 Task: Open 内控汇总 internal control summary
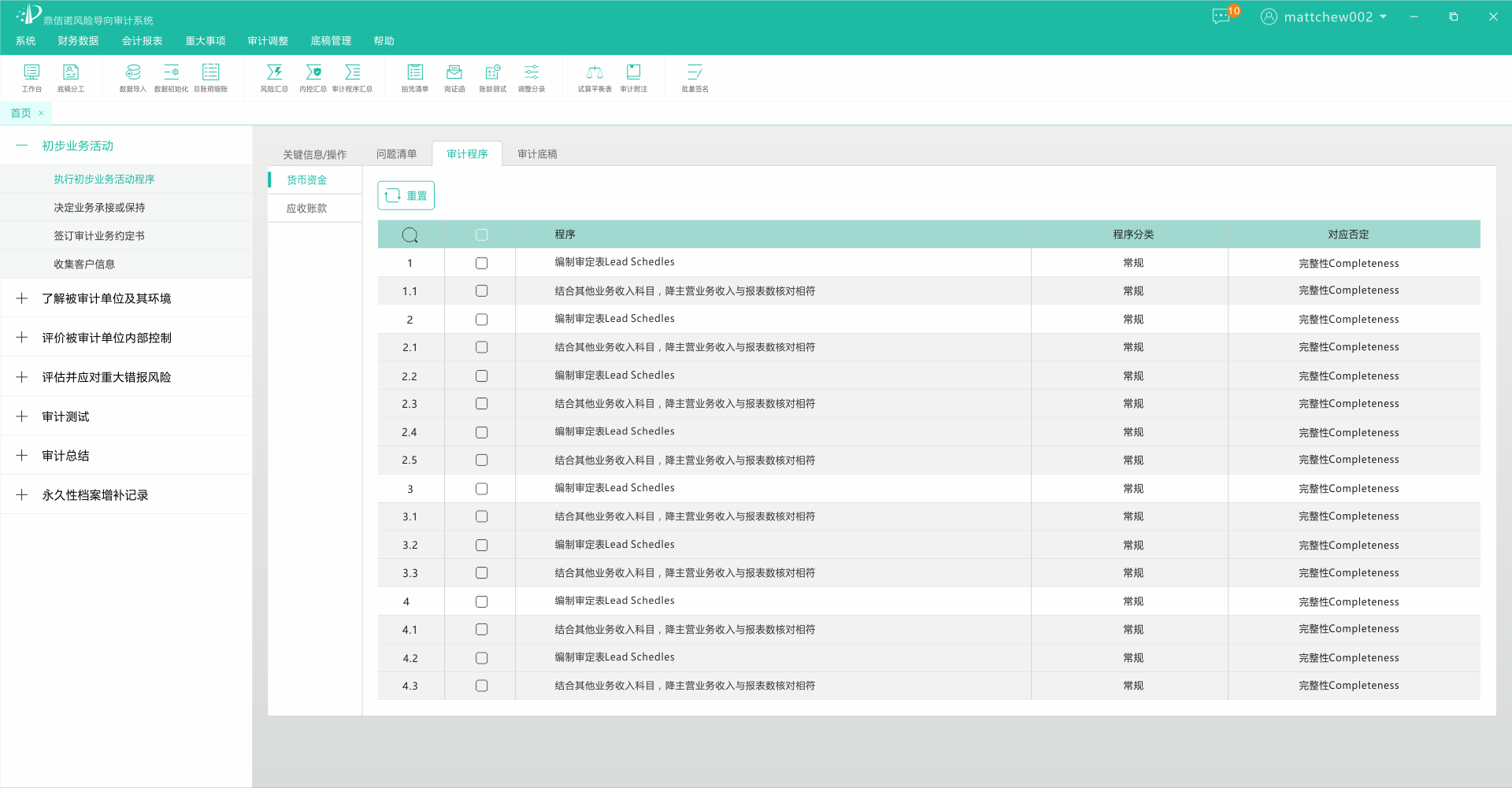click(313, 78)
